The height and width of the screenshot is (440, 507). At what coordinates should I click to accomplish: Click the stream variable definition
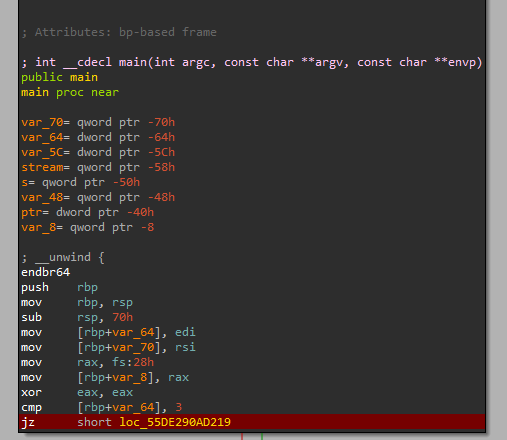[x=98, y=167]
